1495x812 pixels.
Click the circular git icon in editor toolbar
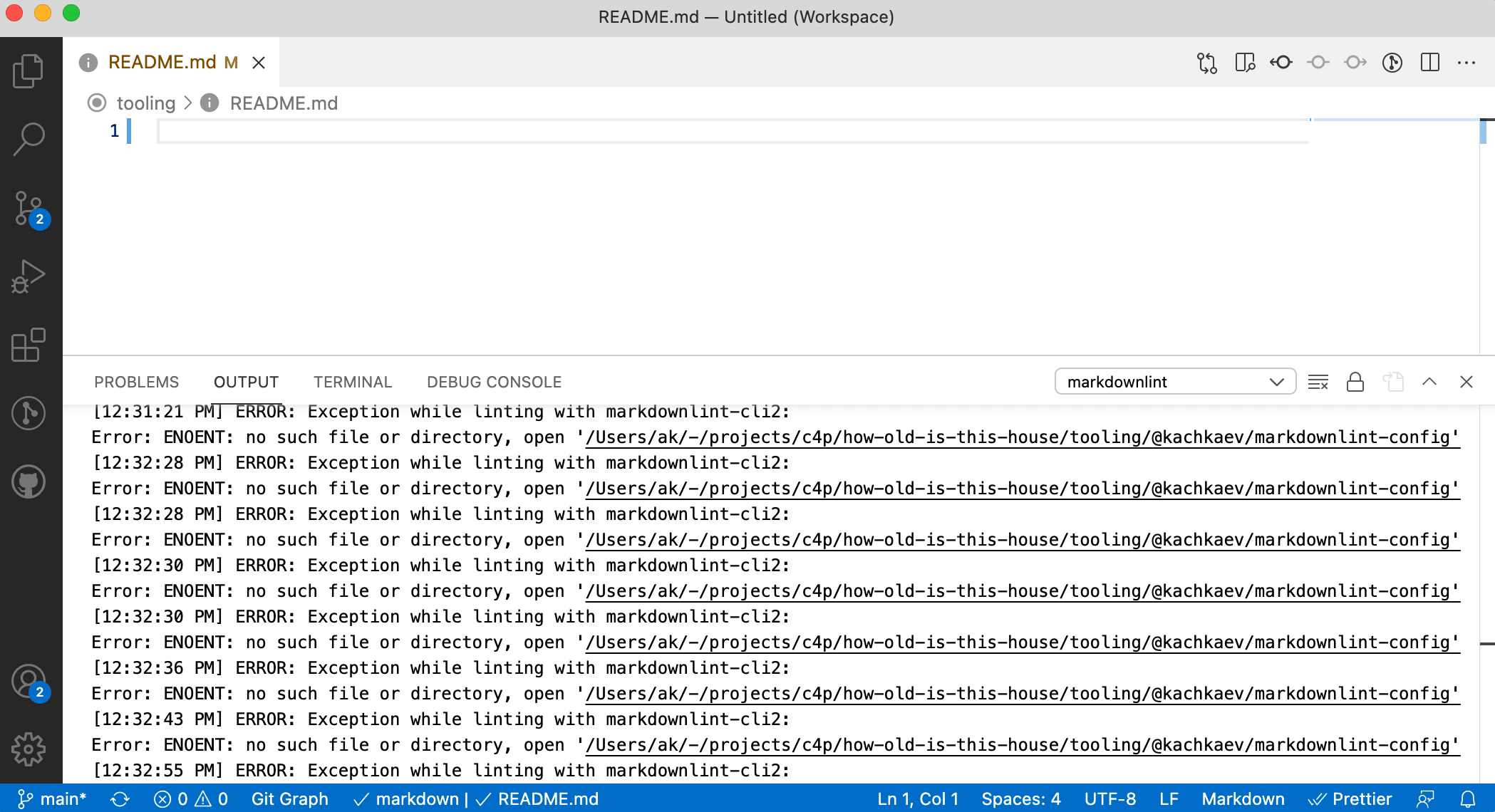pos(1392,63)
